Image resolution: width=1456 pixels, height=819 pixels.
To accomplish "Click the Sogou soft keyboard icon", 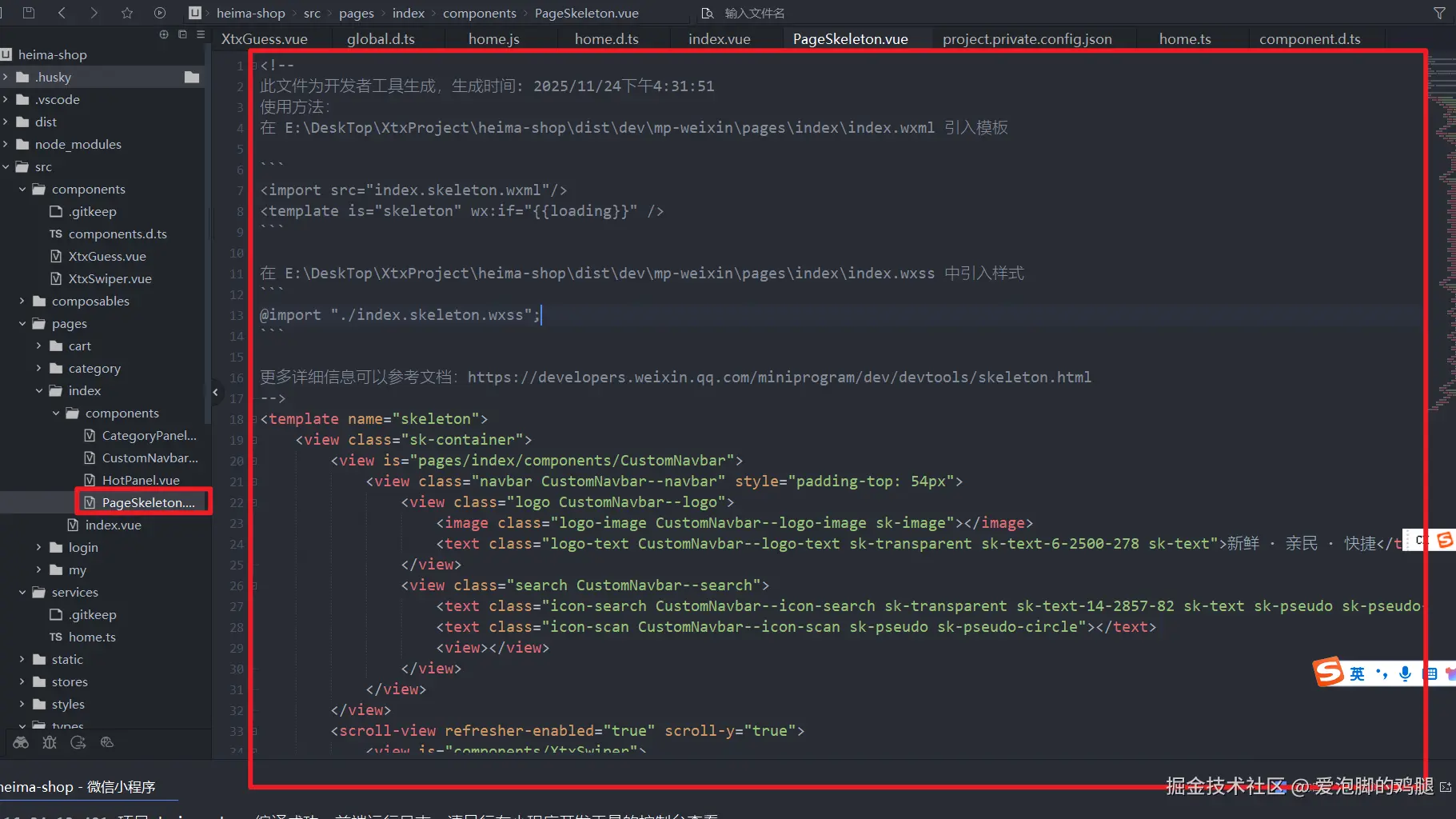I will click(1431, 673).
